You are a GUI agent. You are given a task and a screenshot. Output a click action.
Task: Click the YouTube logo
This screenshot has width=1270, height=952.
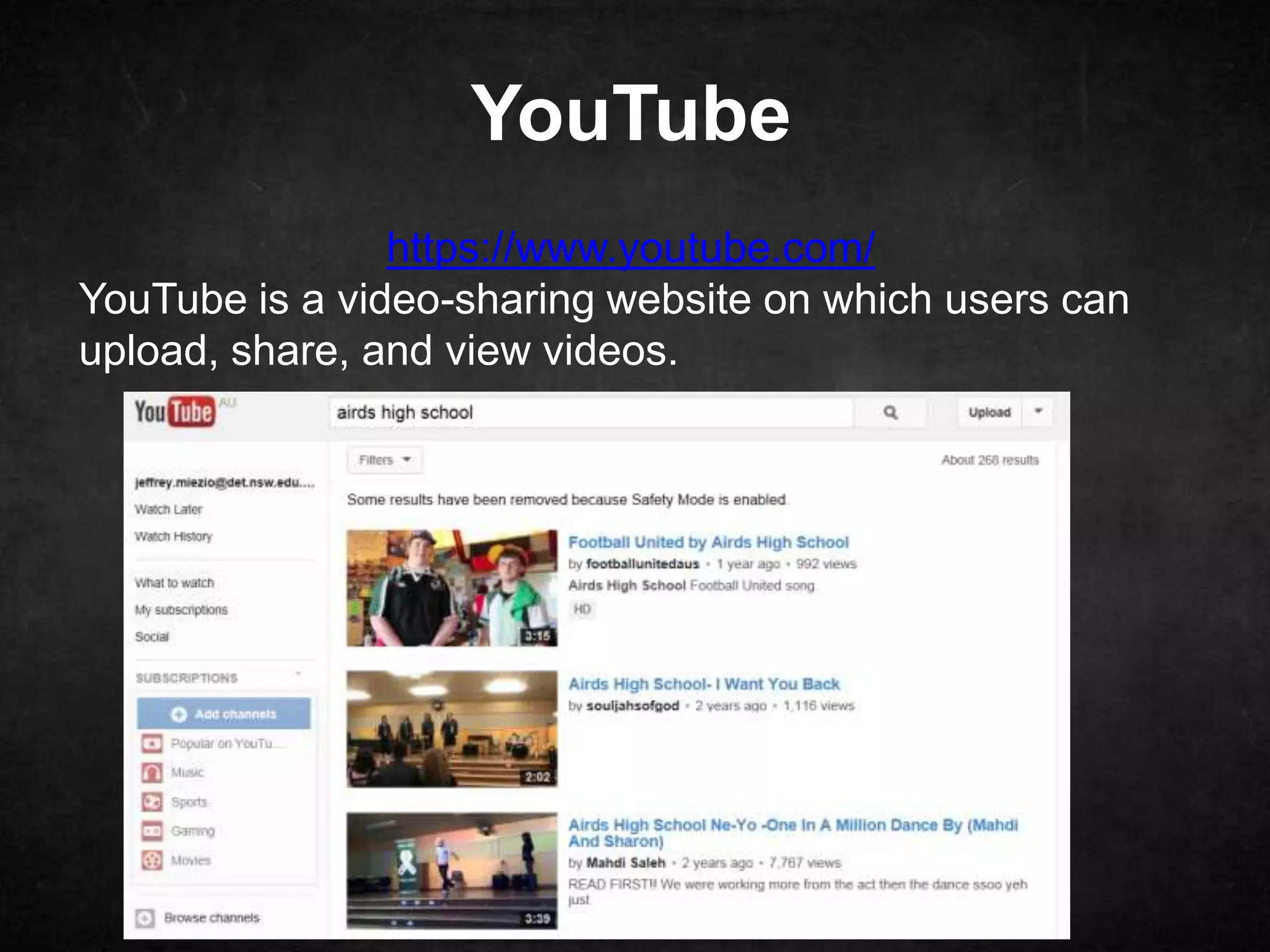(x=175, y=412)
